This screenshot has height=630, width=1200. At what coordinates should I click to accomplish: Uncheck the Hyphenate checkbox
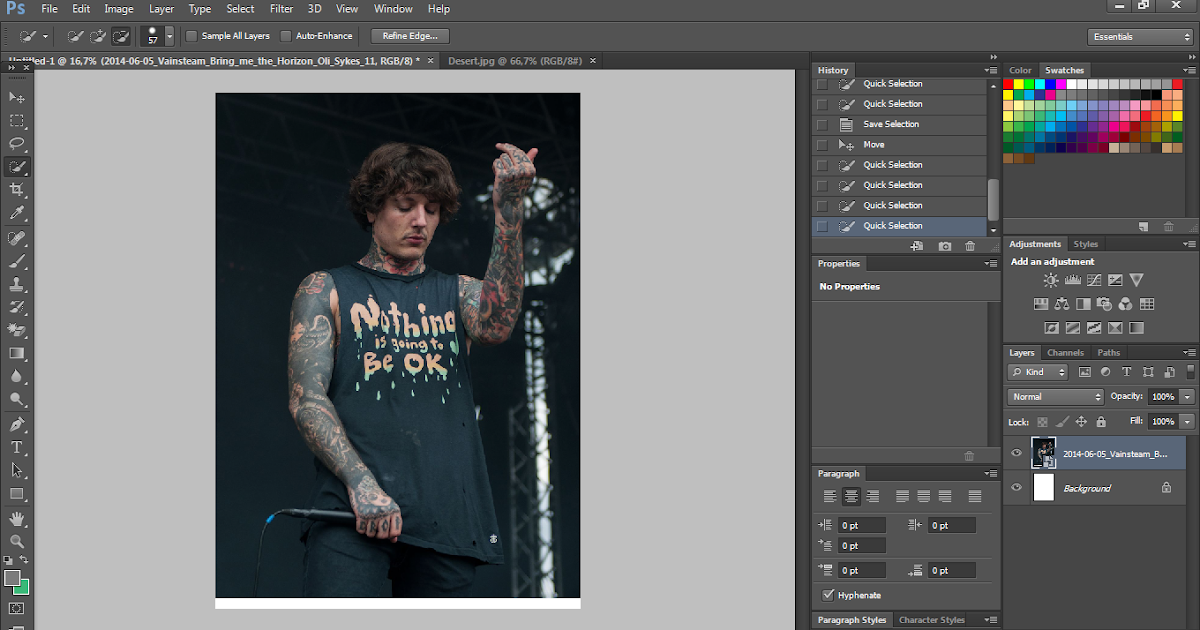pos(827,595)
